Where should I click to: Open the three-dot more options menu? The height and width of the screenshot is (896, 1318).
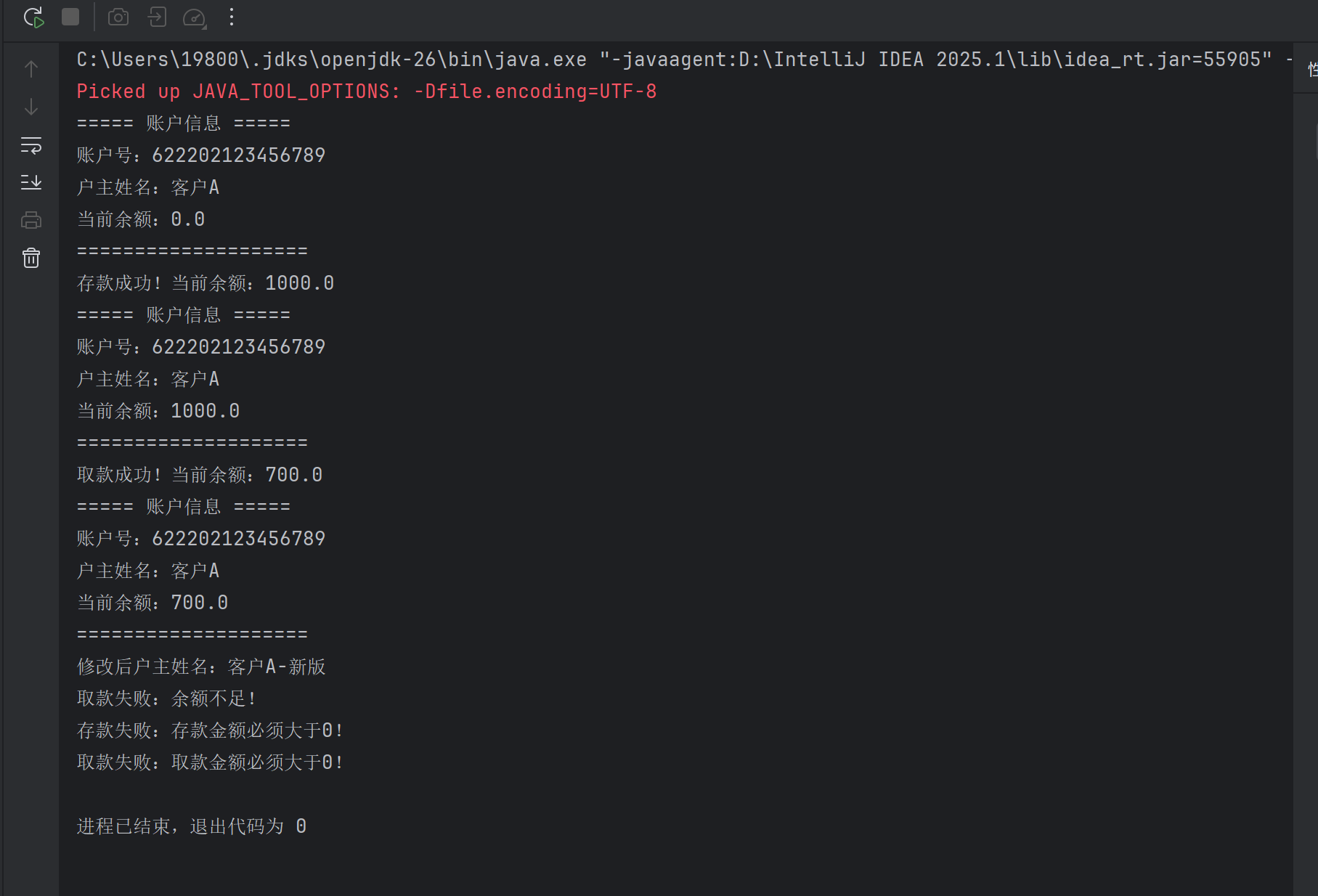point(232,17)
